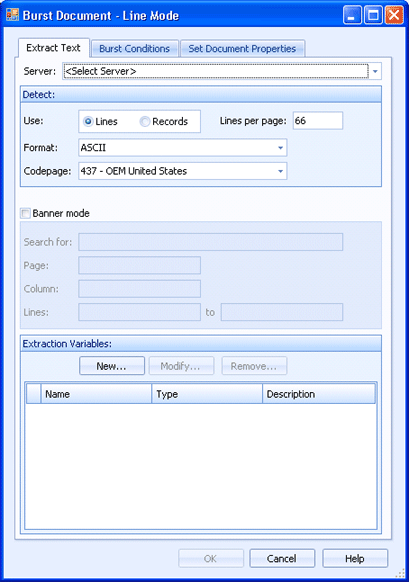The image size is (409, 582).
Task: Open the Burst Conditions tab
Action: click(x=135, y=49)
